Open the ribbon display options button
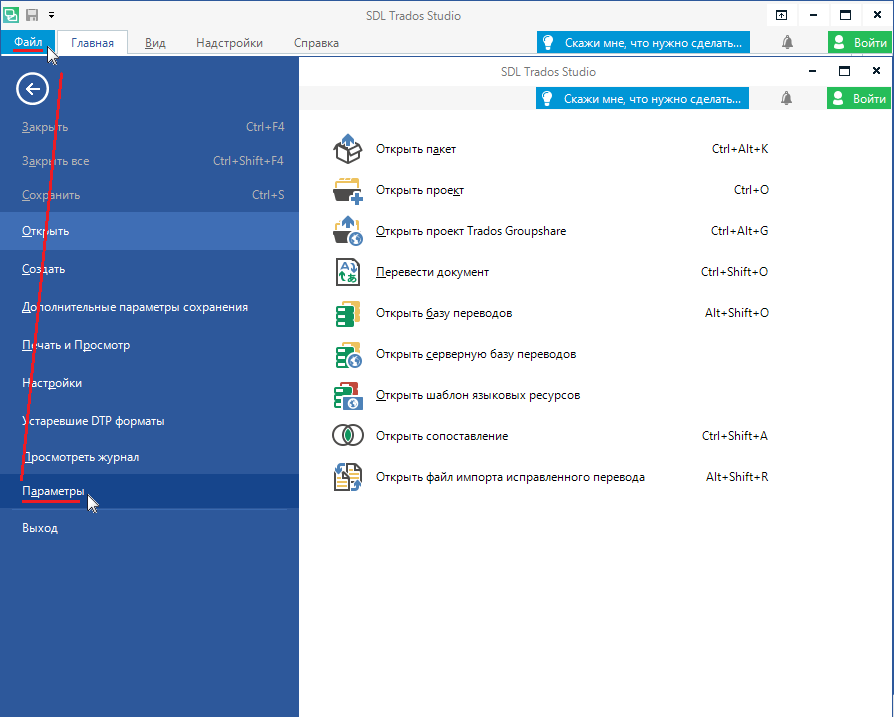 pos(781,15)
